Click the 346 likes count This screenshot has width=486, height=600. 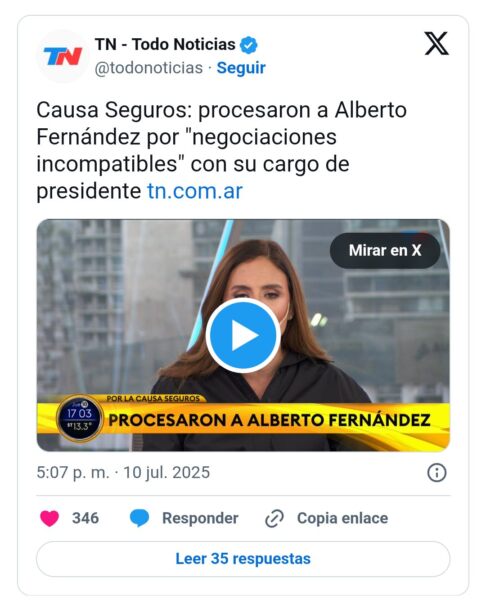(85, 518)
